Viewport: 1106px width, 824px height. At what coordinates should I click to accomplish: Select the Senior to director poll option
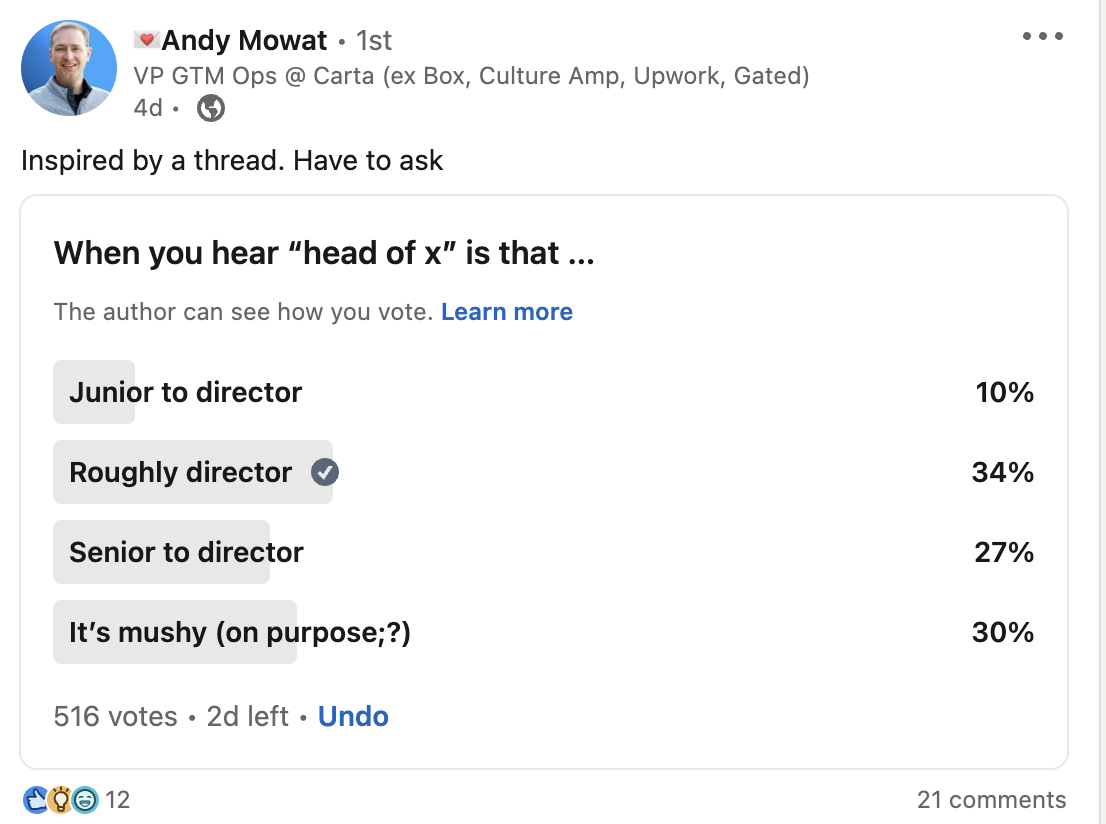[x=186, y=552]
